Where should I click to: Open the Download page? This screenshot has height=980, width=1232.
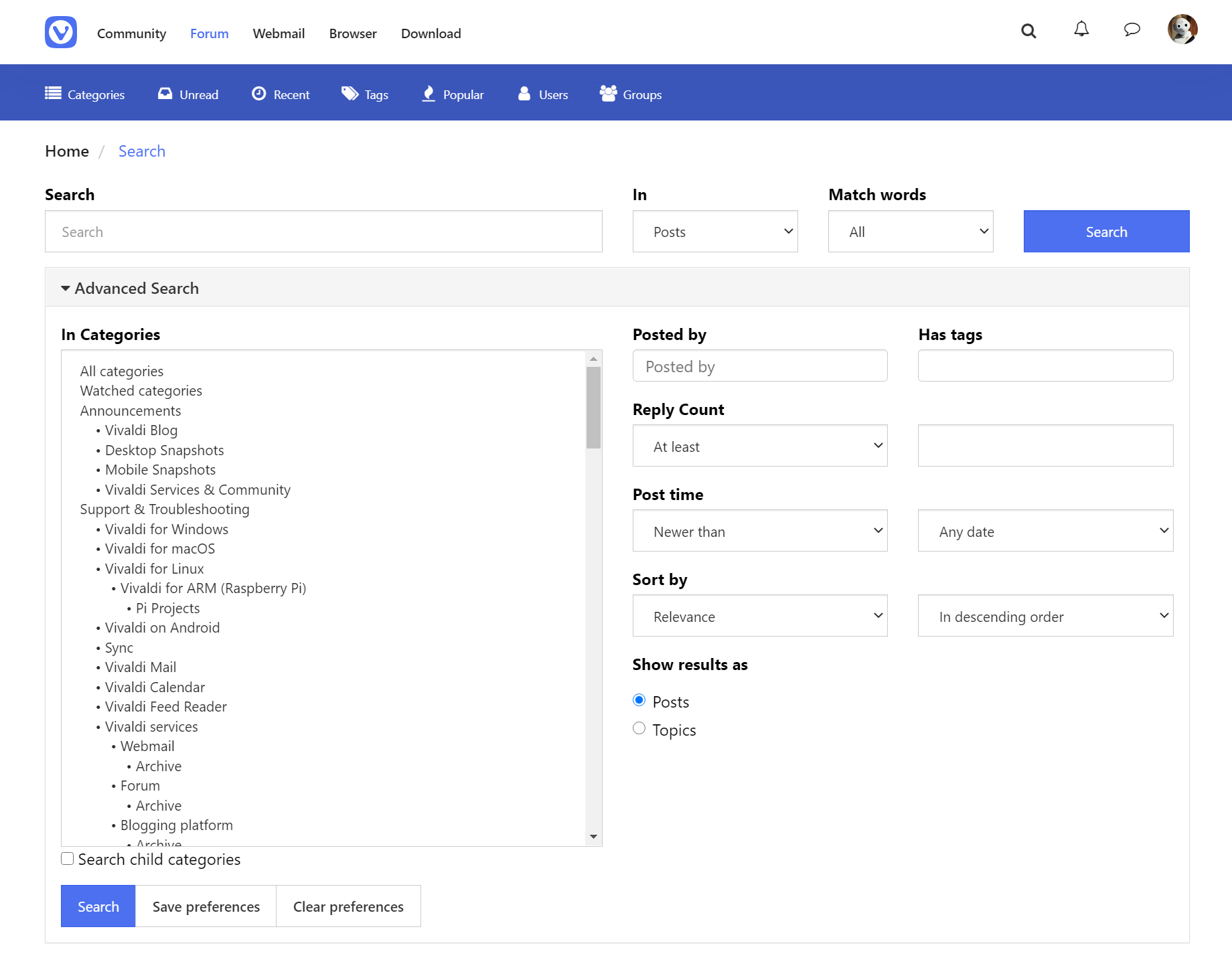[x=431, y=33]
